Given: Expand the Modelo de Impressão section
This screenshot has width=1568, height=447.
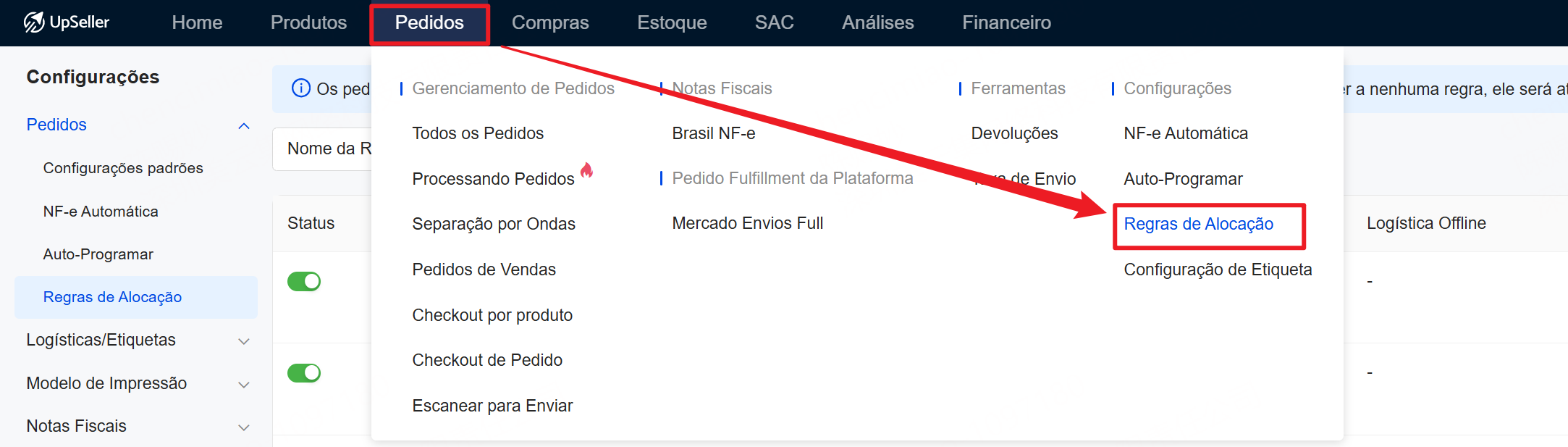Looking at the screenshot, I should point(244,384).
